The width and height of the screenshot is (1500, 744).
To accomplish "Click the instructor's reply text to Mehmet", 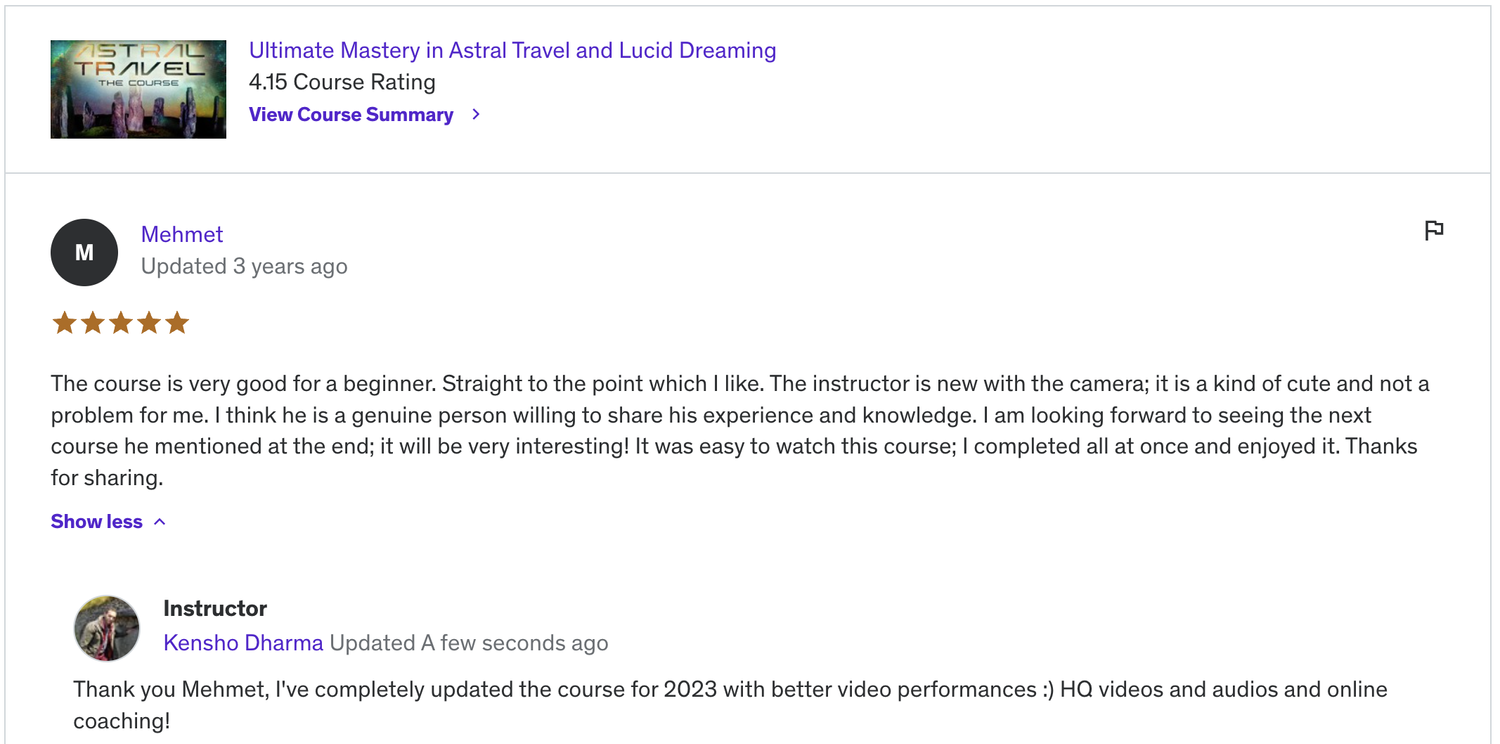I will (730, 704).
